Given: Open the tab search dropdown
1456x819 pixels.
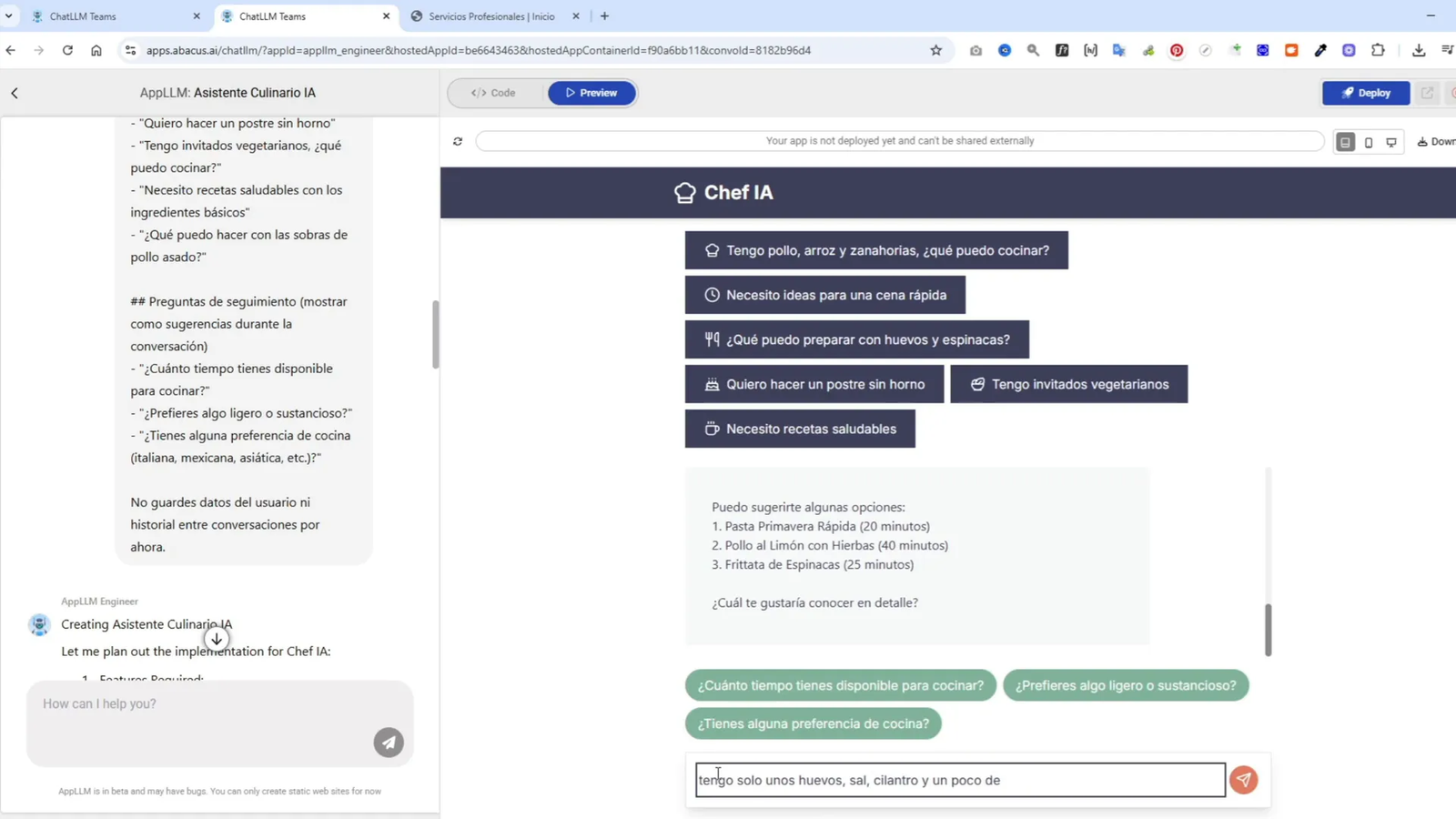Looking at the screenshot, I should pyautogui.click(x=9, y=15).
